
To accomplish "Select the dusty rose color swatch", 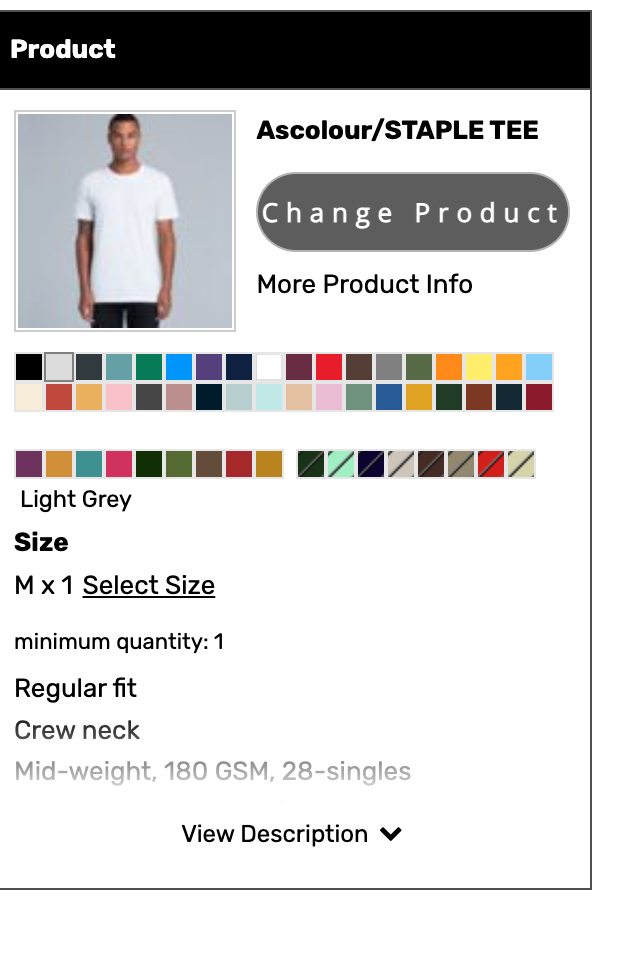I will pyautogui.click(x=179, y=397).
